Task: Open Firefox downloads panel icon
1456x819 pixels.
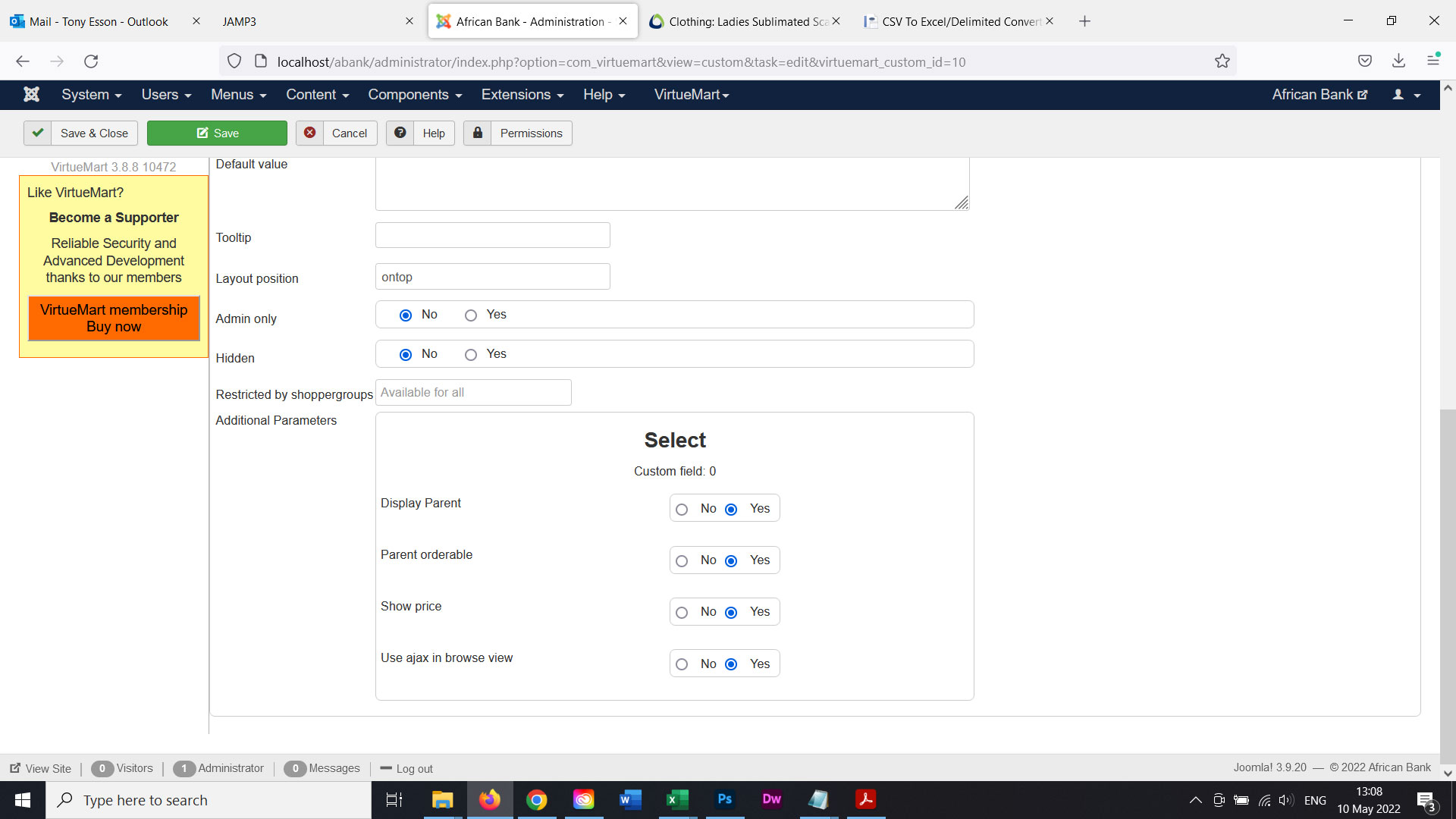Action: click(1398, 61)
